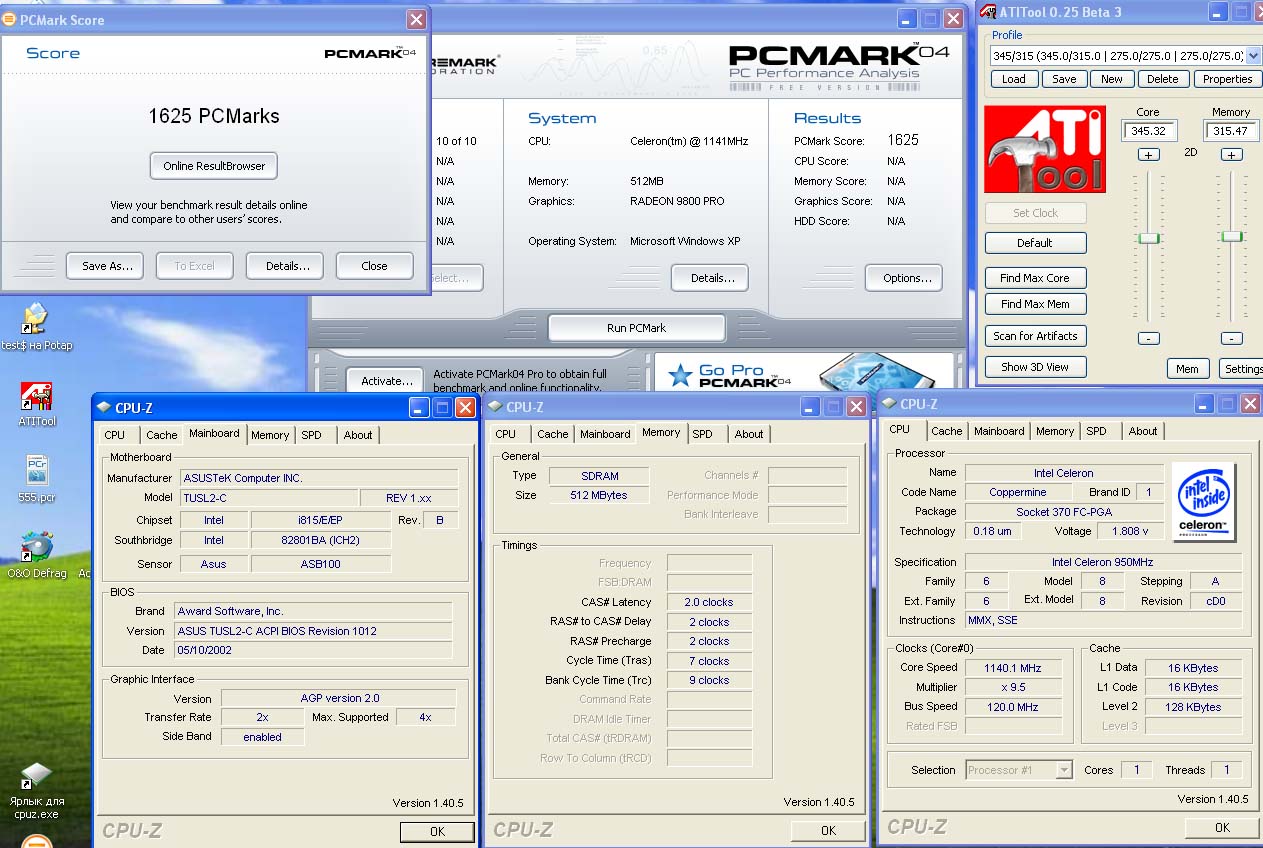Click the ATITool title bar icon
The height and width of the screenshot is (848, 1263).
click(988, 12)
